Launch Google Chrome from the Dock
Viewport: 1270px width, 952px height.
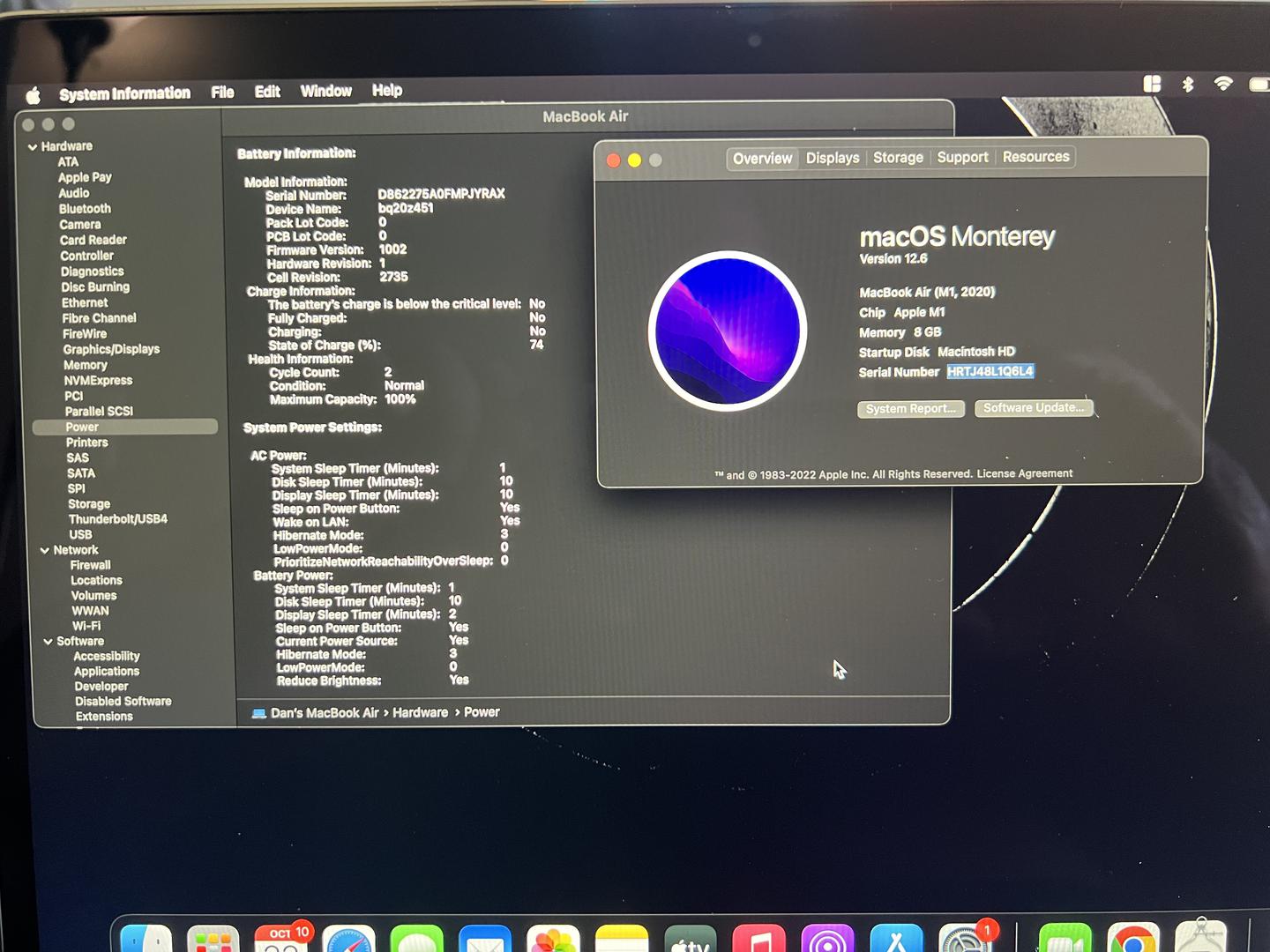coord(1133,940)
